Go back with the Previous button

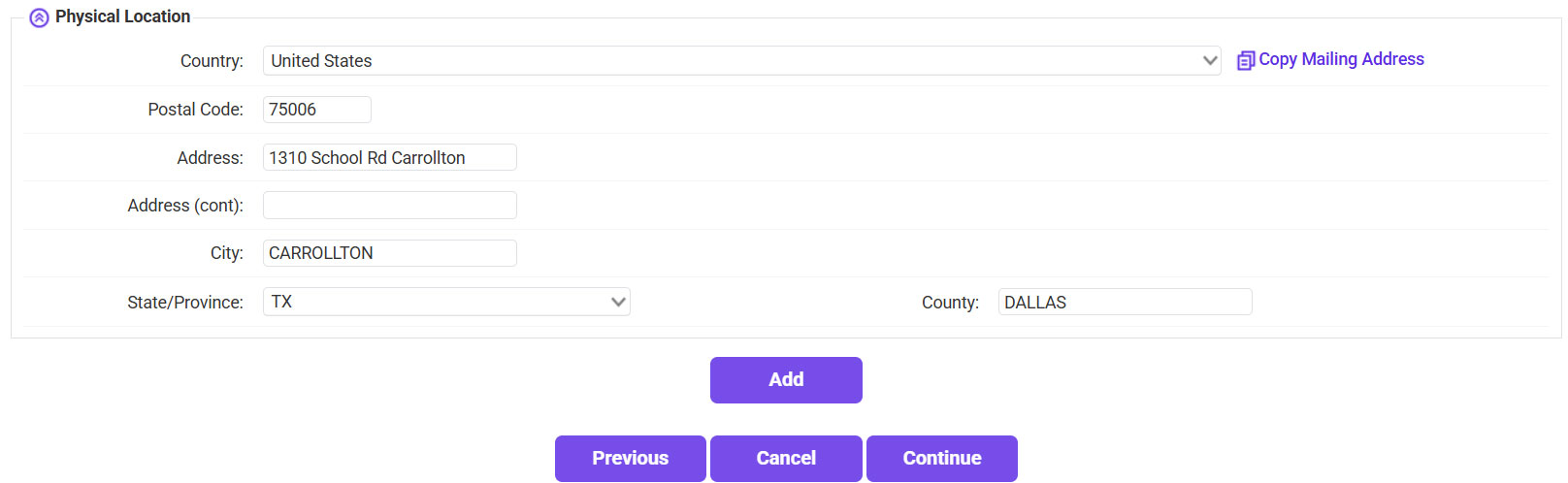(630, 459)
